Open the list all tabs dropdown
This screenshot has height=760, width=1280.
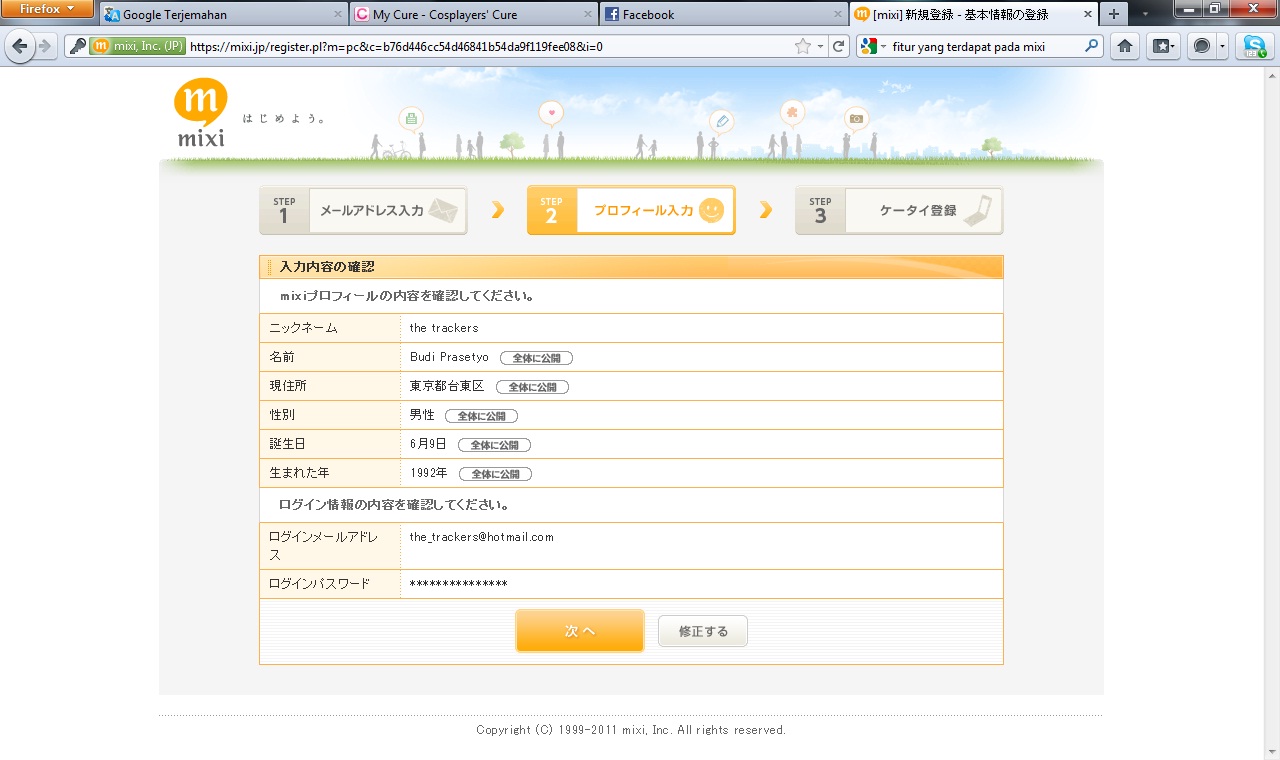pos(1145,15)
